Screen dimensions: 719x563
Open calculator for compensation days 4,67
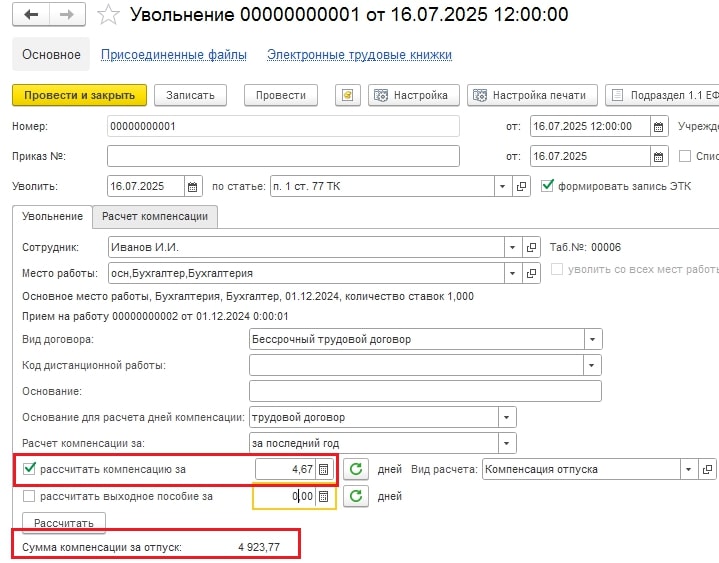tap(323, 469)
